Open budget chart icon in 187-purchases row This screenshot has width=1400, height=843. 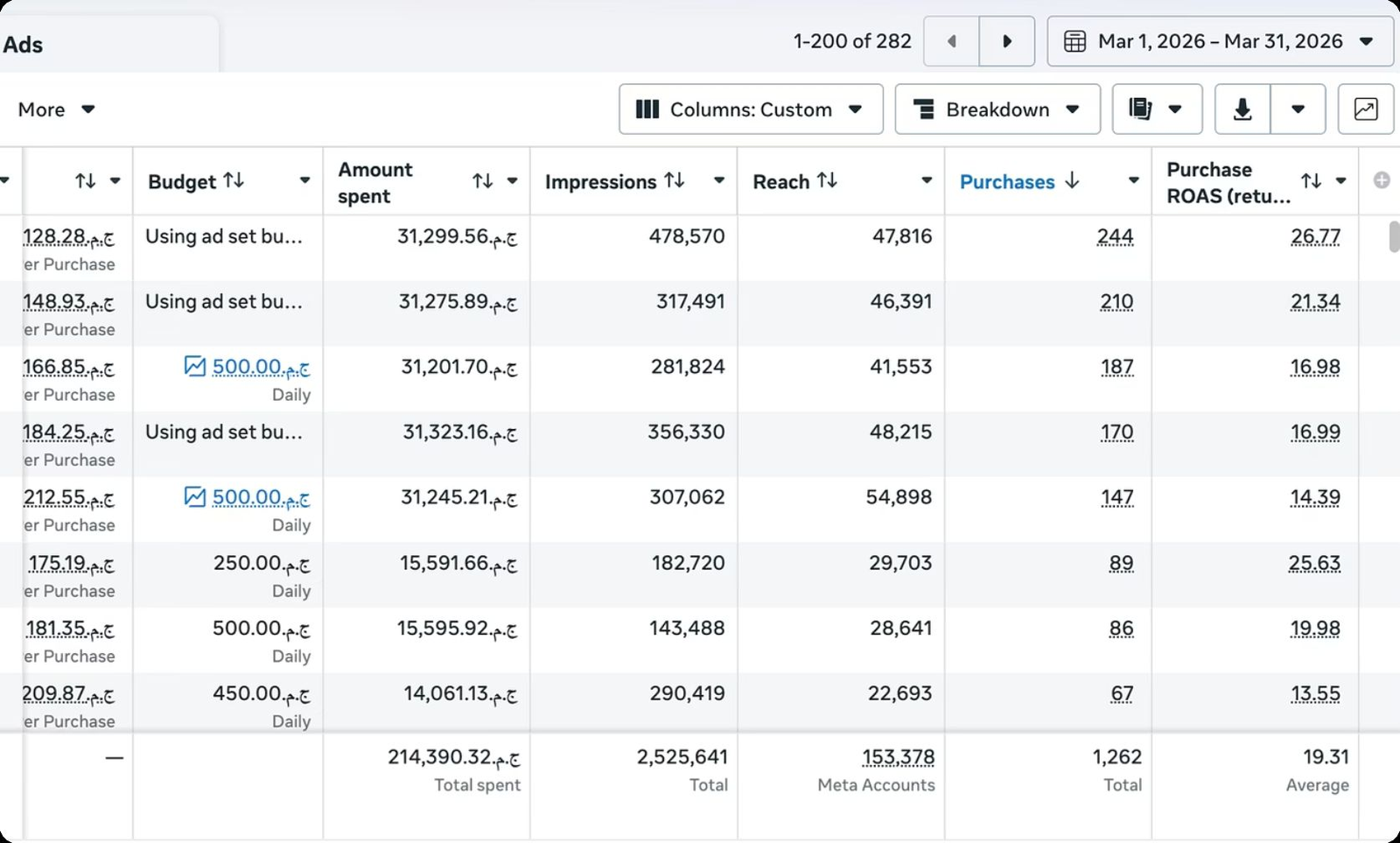(195, 366)
